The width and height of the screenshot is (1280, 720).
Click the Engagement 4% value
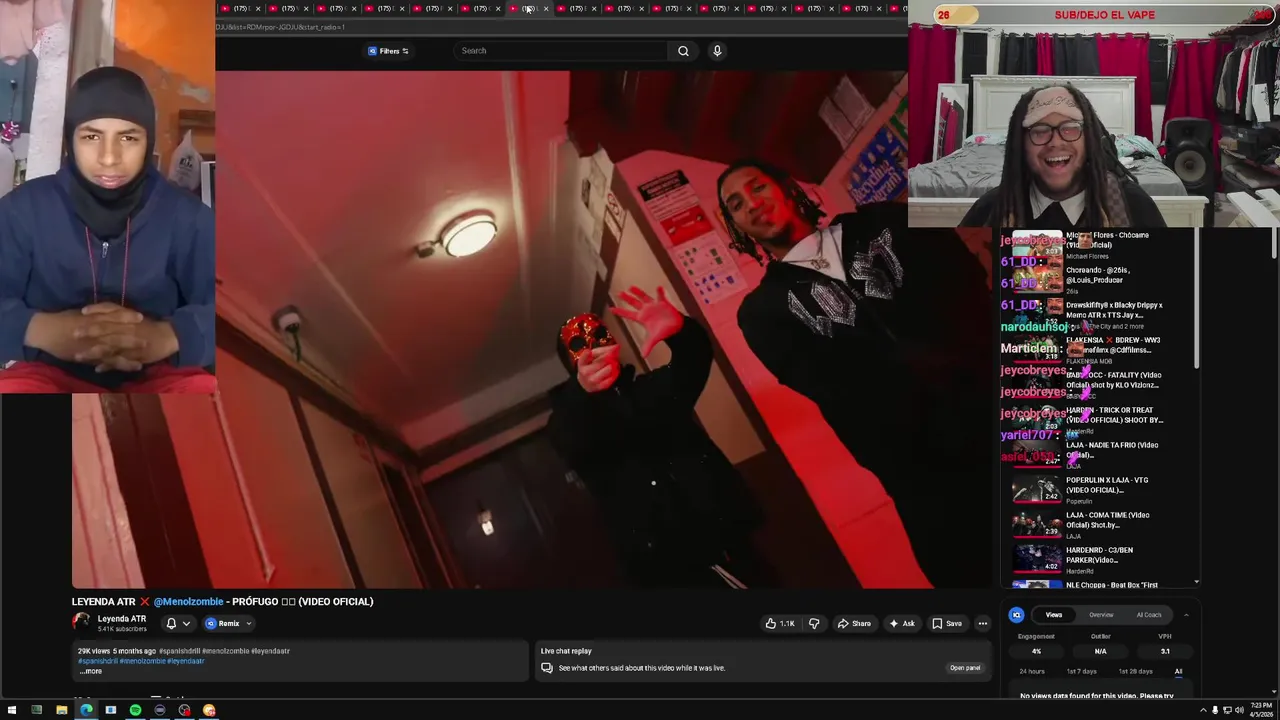[x=1036, y=651]
